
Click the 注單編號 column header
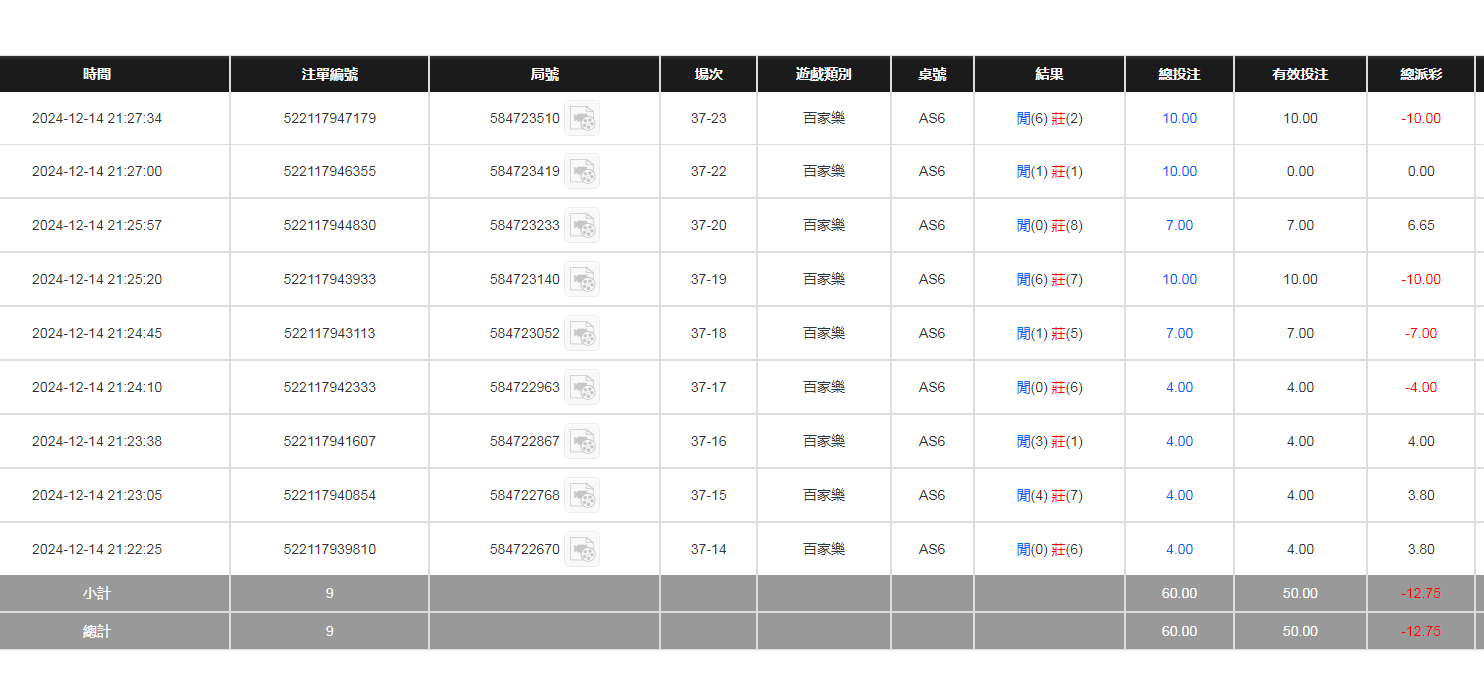pos(329,74)
